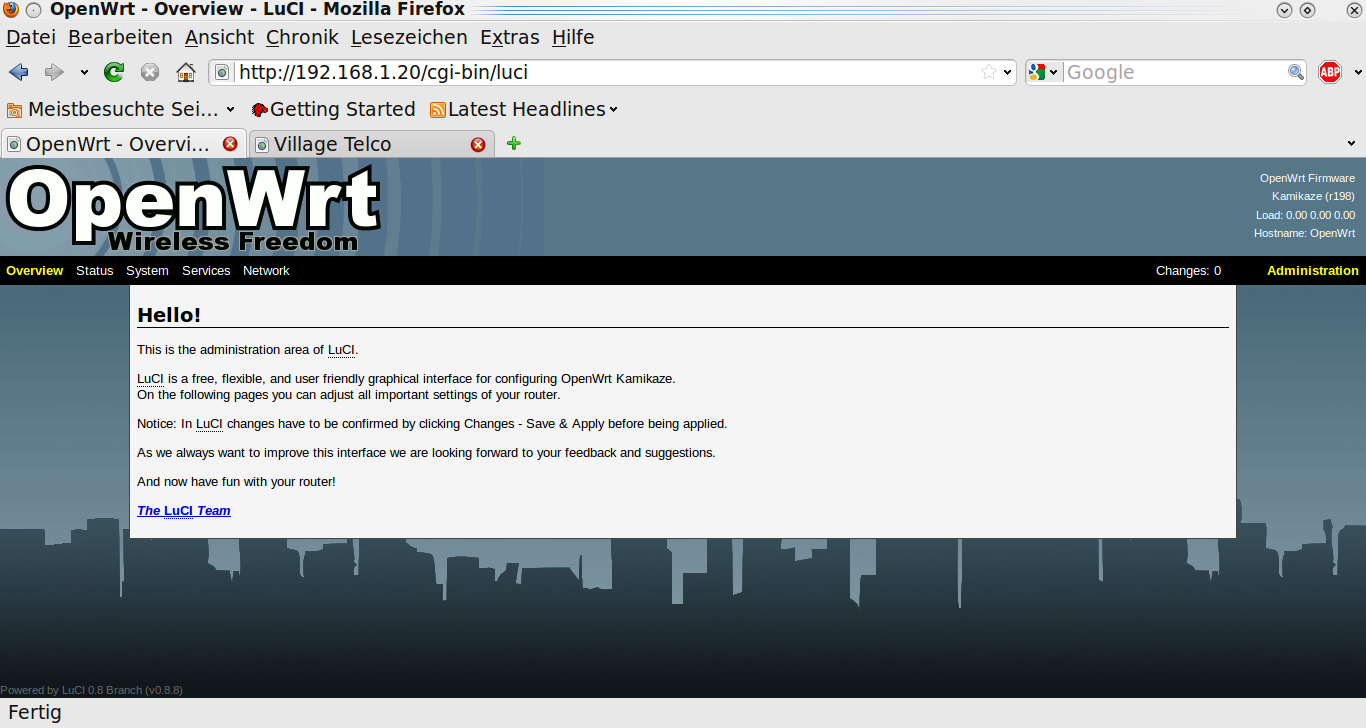This screenshot has width=1366, height=728.
Task: Go back with the Back arrow
Action: click(x=18, y=72)
